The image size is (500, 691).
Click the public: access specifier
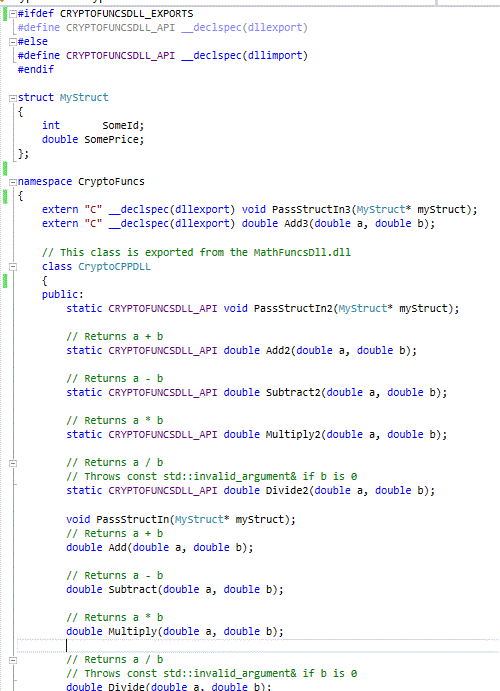tap(63, 294)
